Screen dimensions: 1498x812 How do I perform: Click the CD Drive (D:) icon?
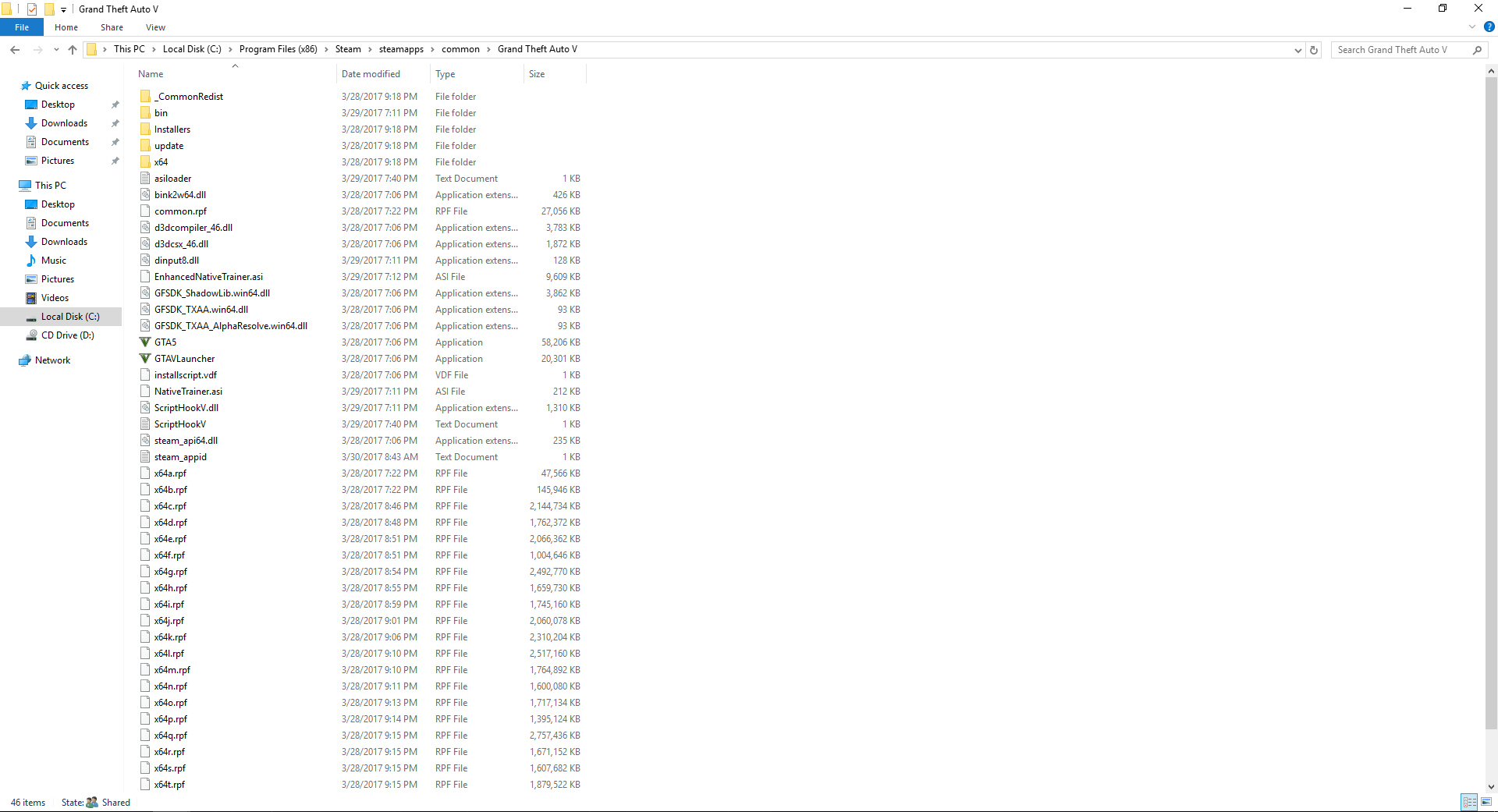(x=31, y=335)
